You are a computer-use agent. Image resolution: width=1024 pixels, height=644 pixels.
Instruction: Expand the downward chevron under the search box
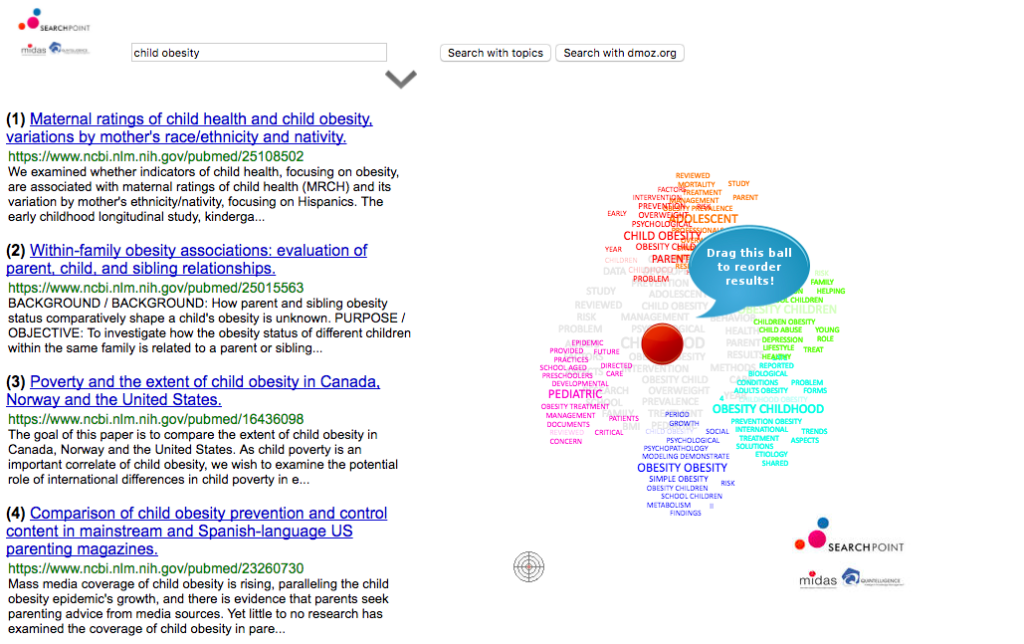pyautogui.click(x=400, y=79)
